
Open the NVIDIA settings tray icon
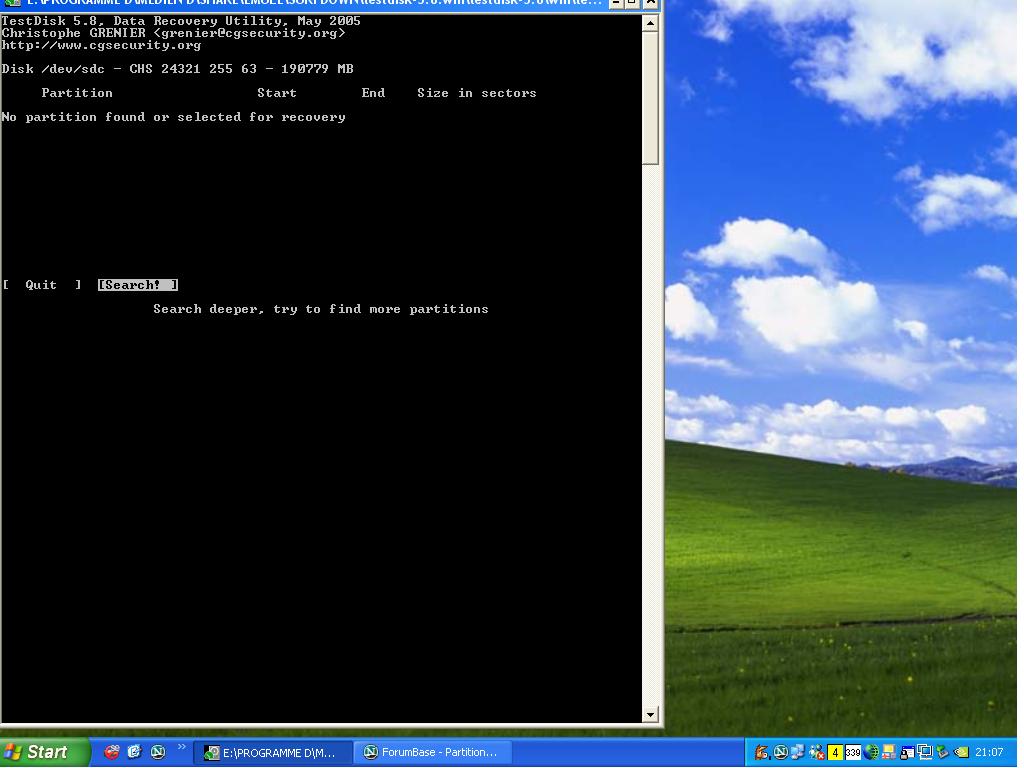961,752
